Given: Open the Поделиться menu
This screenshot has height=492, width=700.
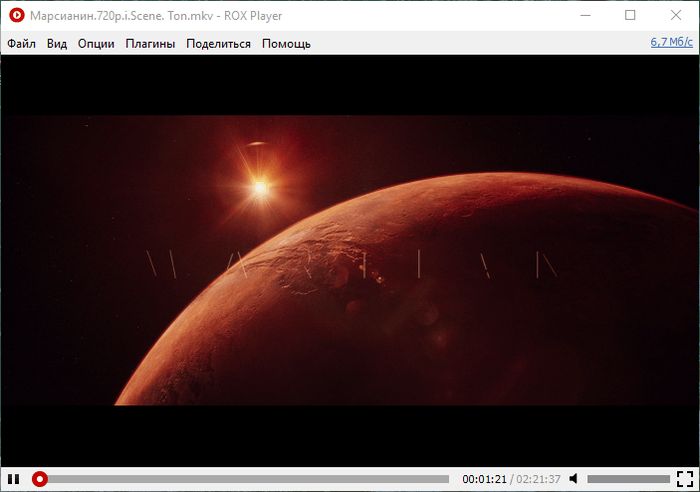Looking at the screenshot, I should pyautogui.click(x=218, y=43).
